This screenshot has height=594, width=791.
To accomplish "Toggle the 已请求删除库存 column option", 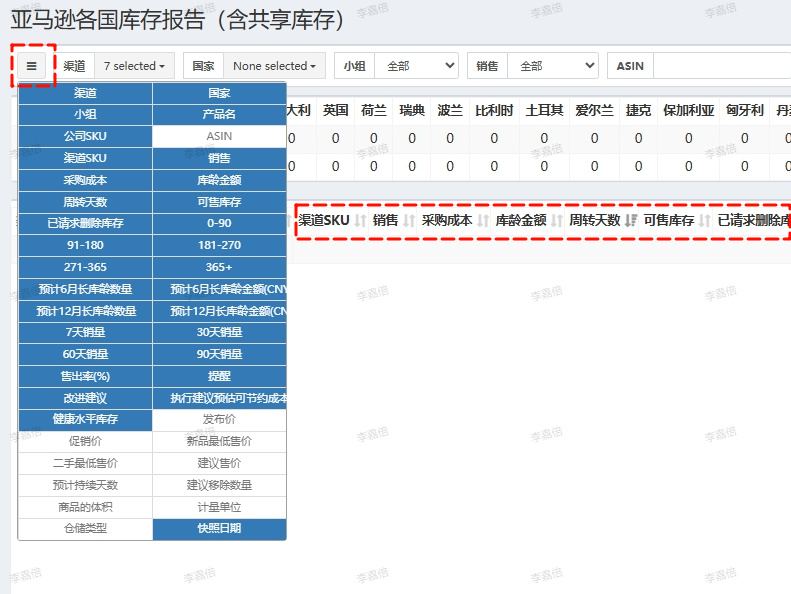I will pos(85,223).
